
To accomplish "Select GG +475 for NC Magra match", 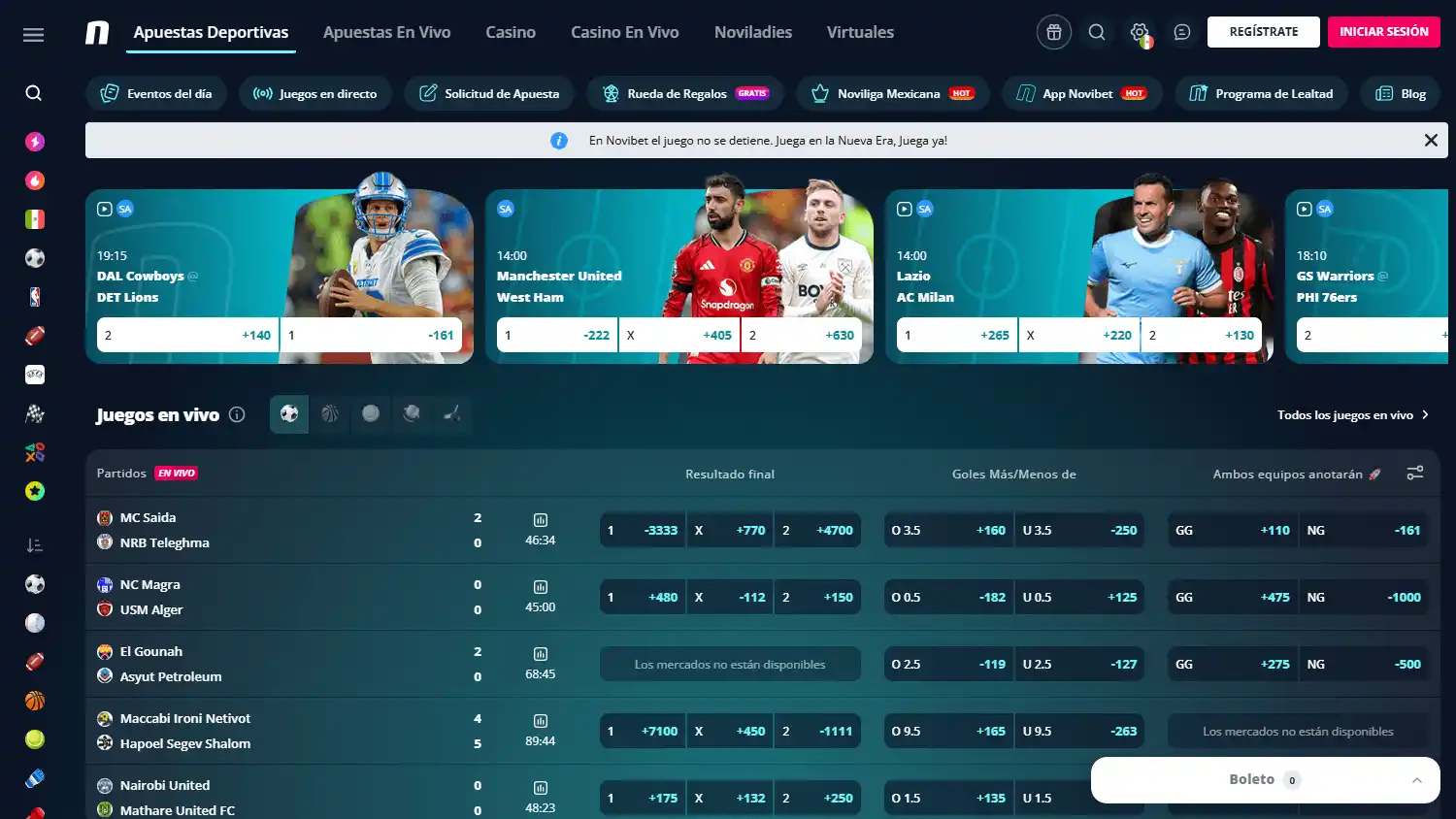I will pyautogui.click(x=1233, y=597).
